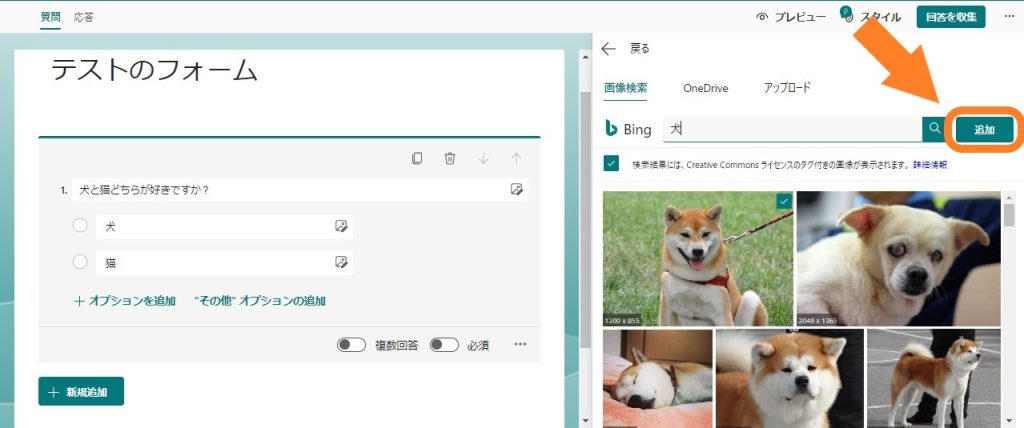Select the white chihuahua image thumbnail
Image resolution: width=1024 pixels, height=428 pixels.
899,258
